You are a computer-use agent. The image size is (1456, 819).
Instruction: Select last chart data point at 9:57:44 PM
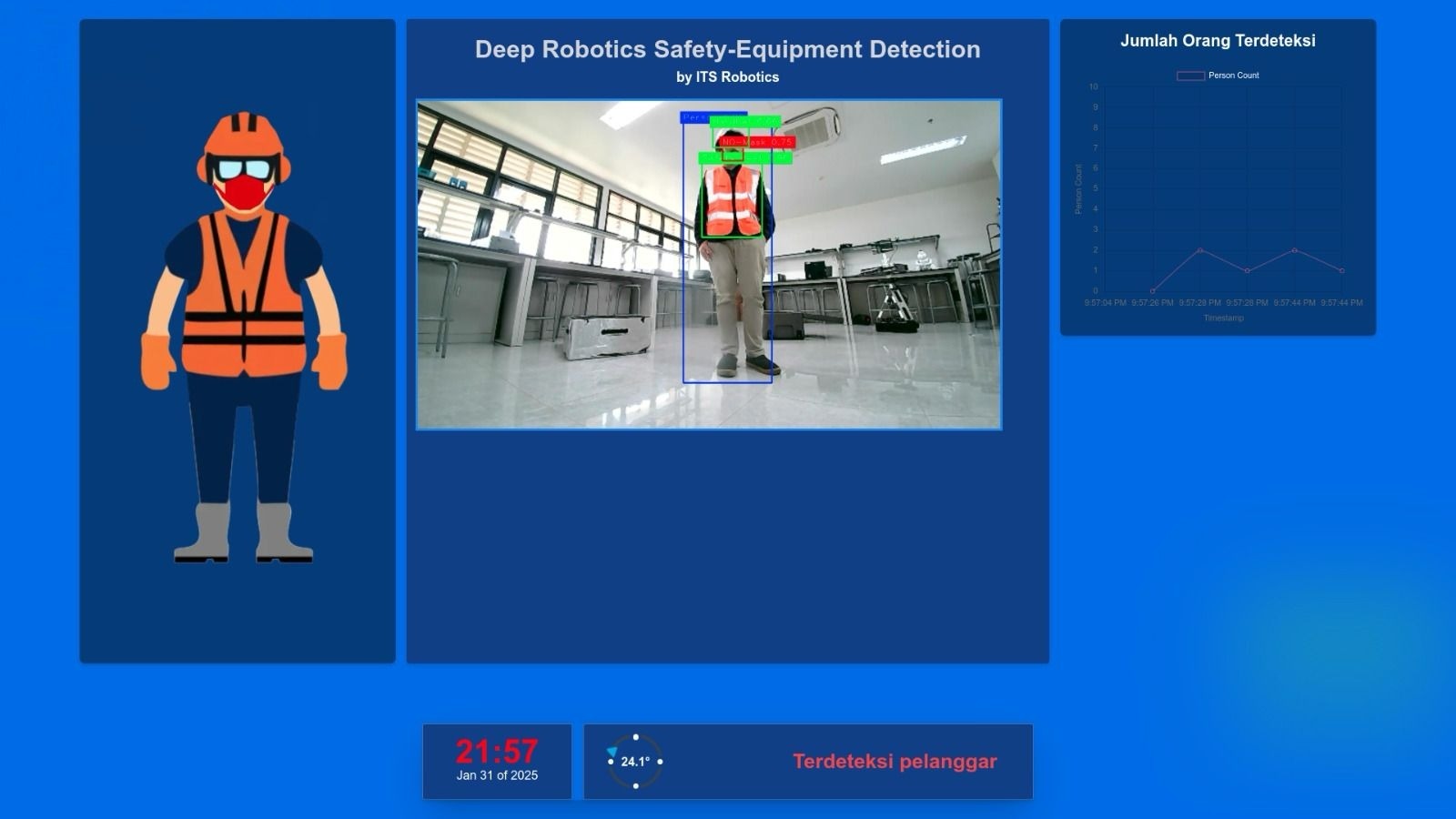[1341, 270]
